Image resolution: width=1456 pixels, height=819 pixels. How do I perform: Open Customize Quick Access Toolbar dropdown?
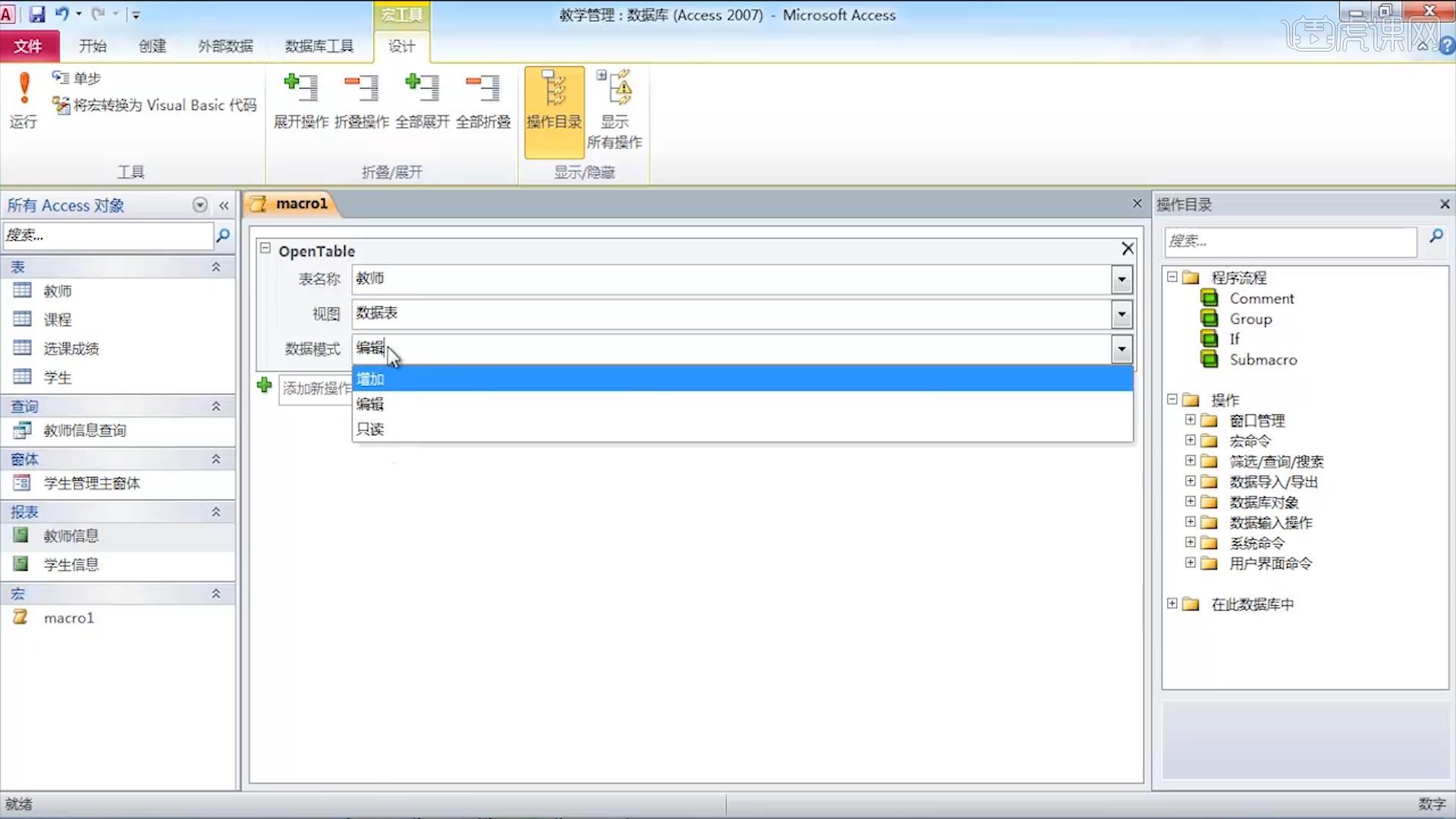(136, 14)
